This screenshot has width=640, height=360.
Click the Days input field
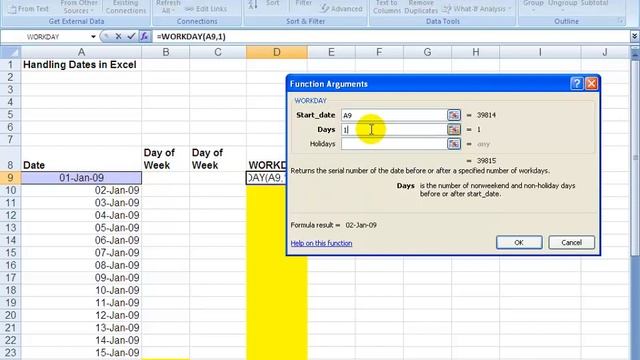coord(394,129)
